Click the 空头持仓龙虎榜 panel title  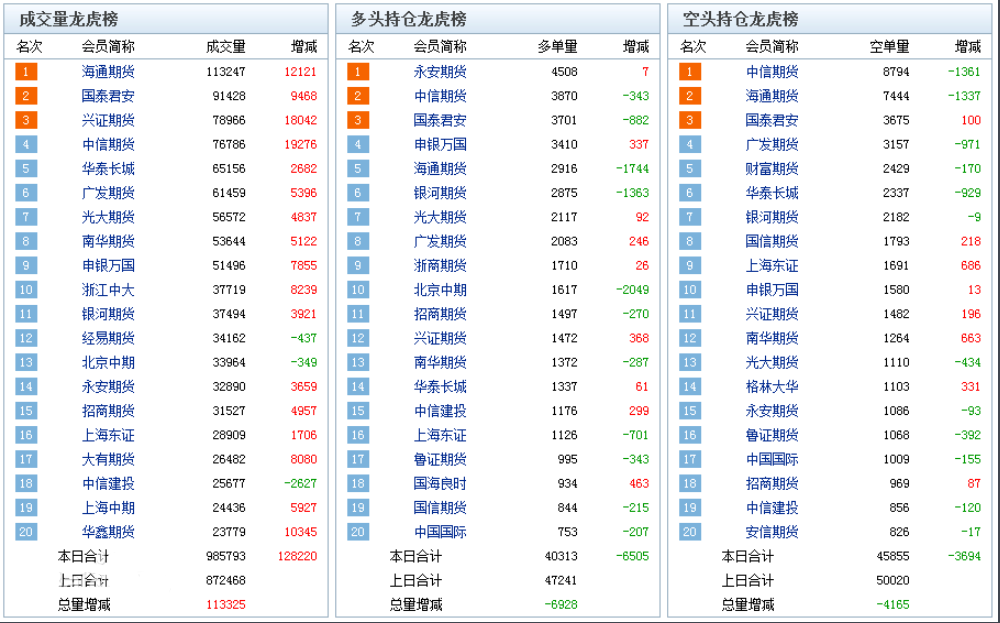[x=740, y=19]
